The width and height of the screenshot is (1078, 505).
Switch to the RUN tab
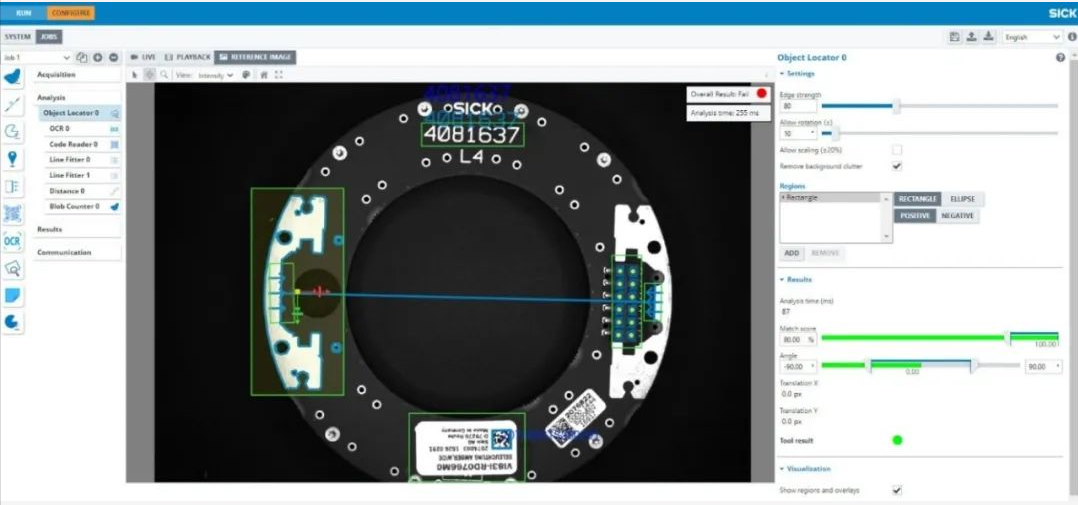[24, 13]
